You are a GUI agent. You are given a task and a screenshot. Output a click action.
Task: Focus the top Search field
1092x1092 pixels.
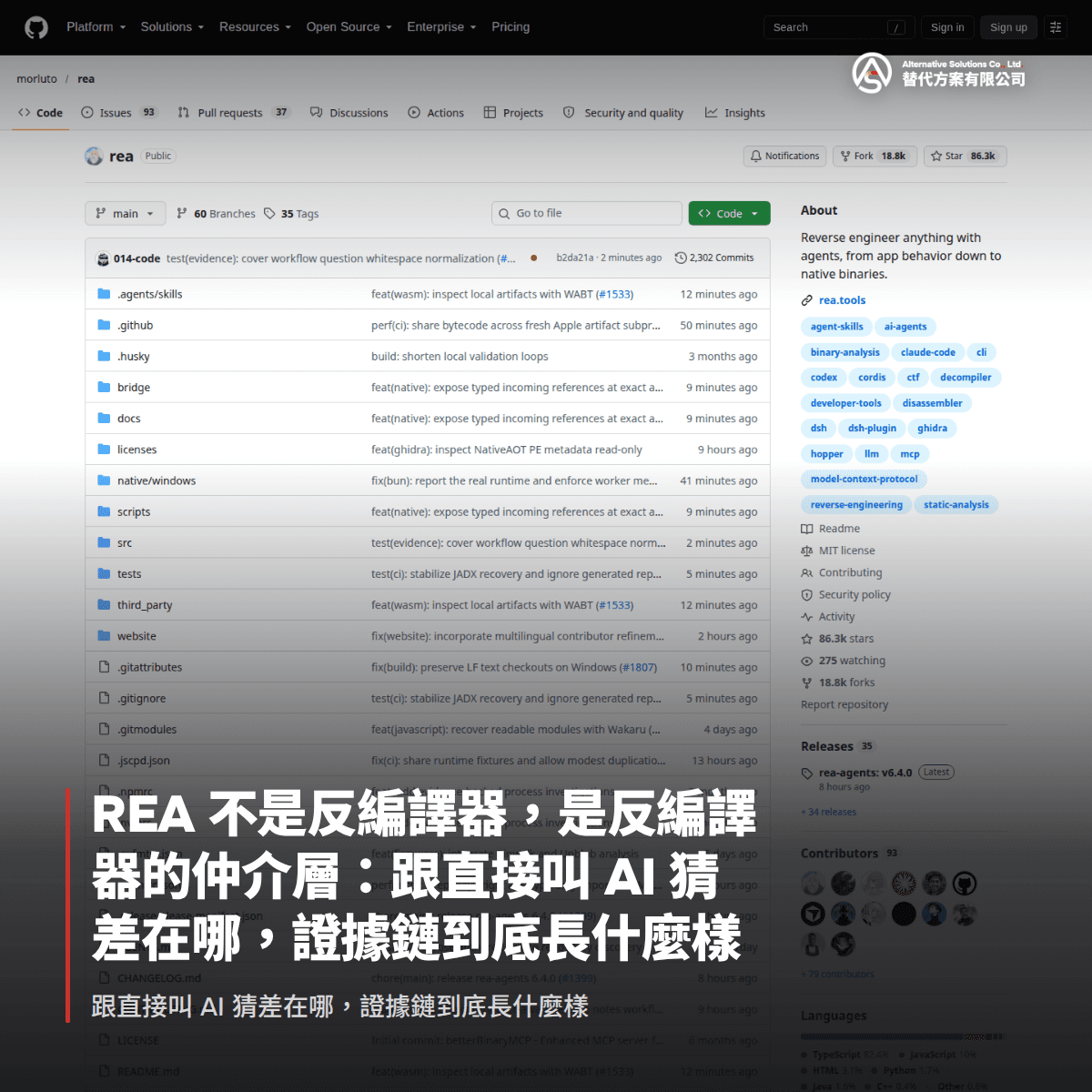click(x=839, y=27)
